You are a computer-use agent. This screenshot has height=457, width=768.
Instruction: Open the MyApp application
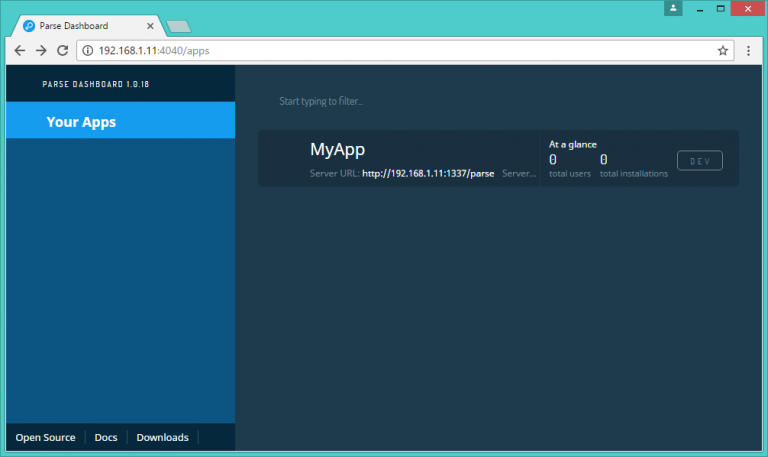click(337, 150)
